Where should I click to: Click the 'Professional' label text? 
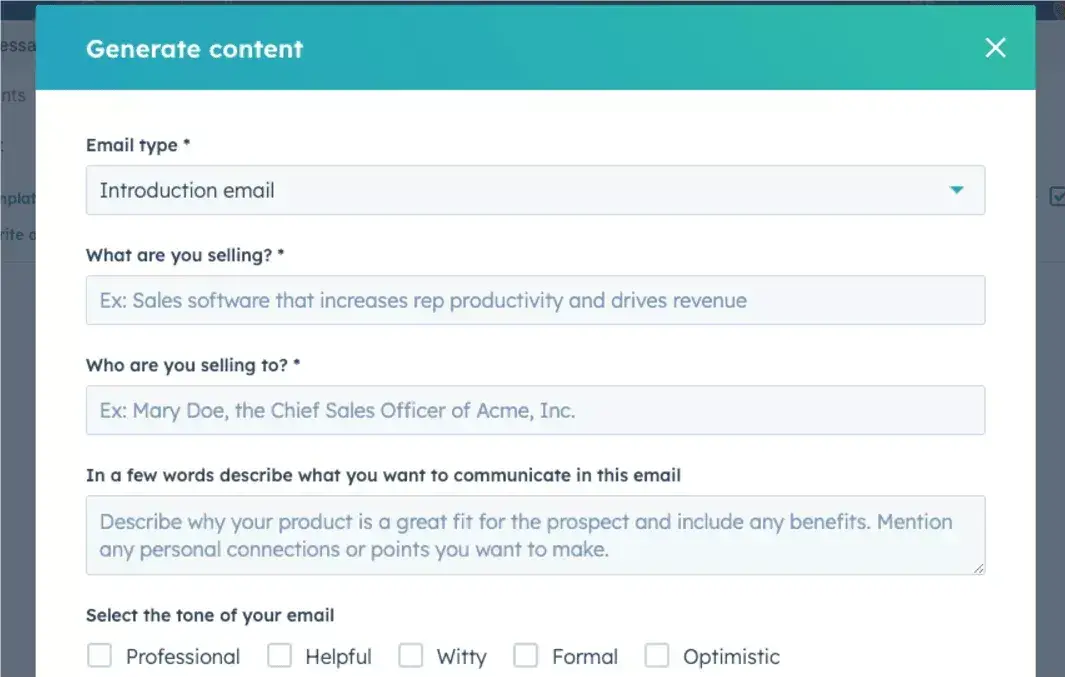point(182,655)
